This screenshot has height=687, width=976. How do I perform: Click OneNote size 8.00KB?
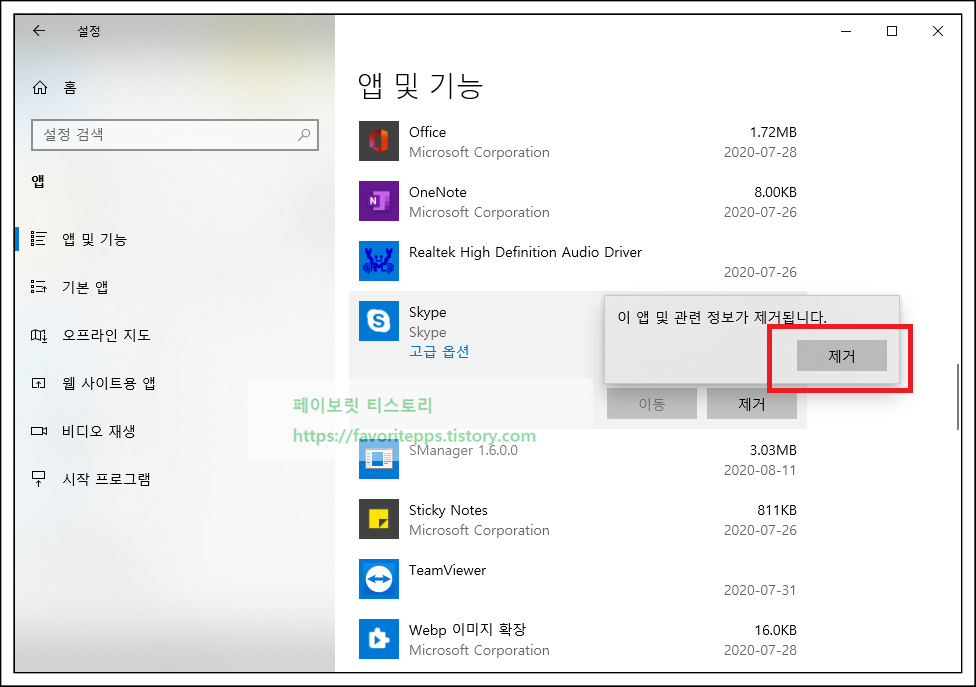(776, 192)
